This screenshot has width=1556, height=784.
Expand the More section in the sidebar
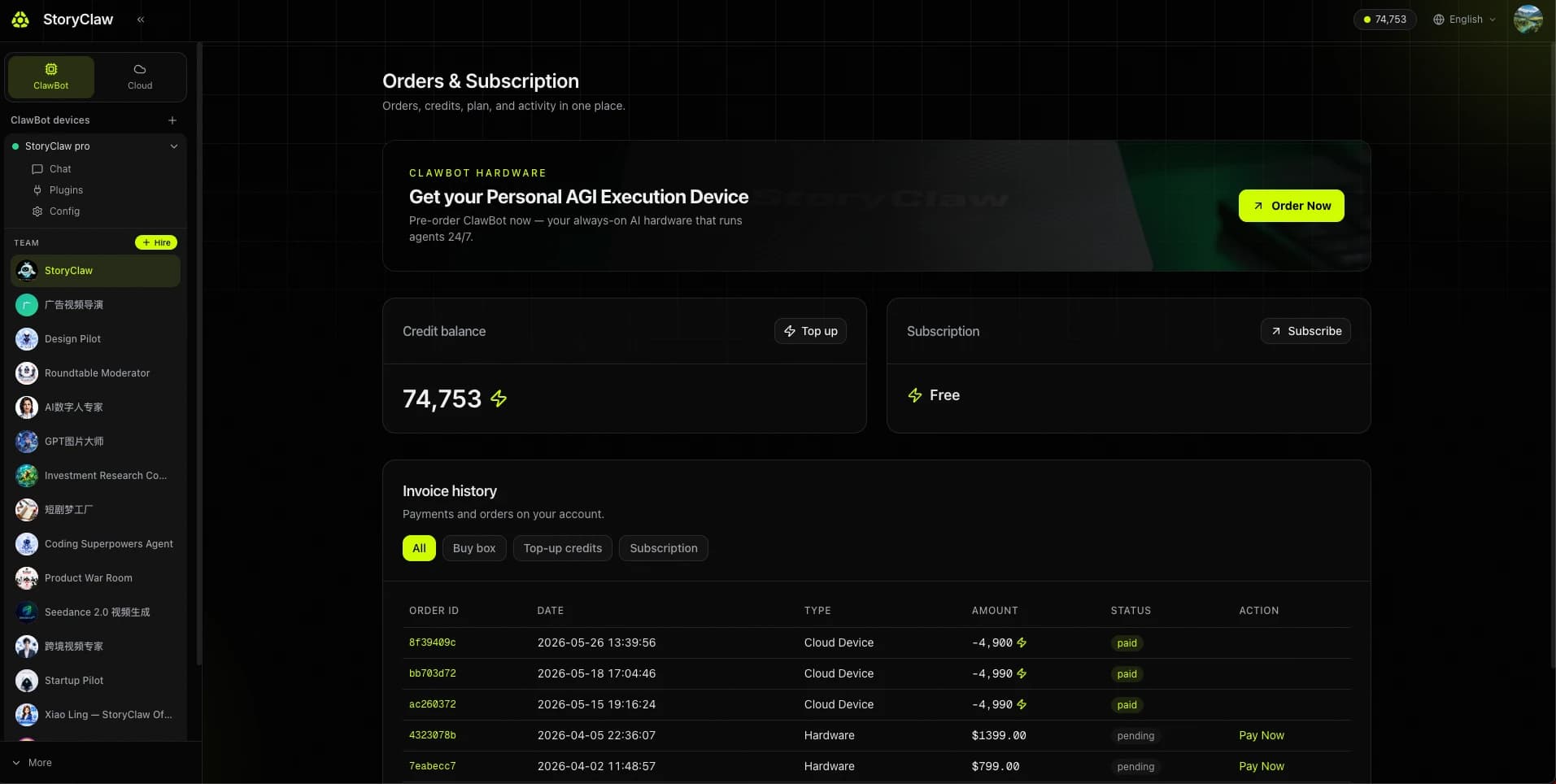33,763
